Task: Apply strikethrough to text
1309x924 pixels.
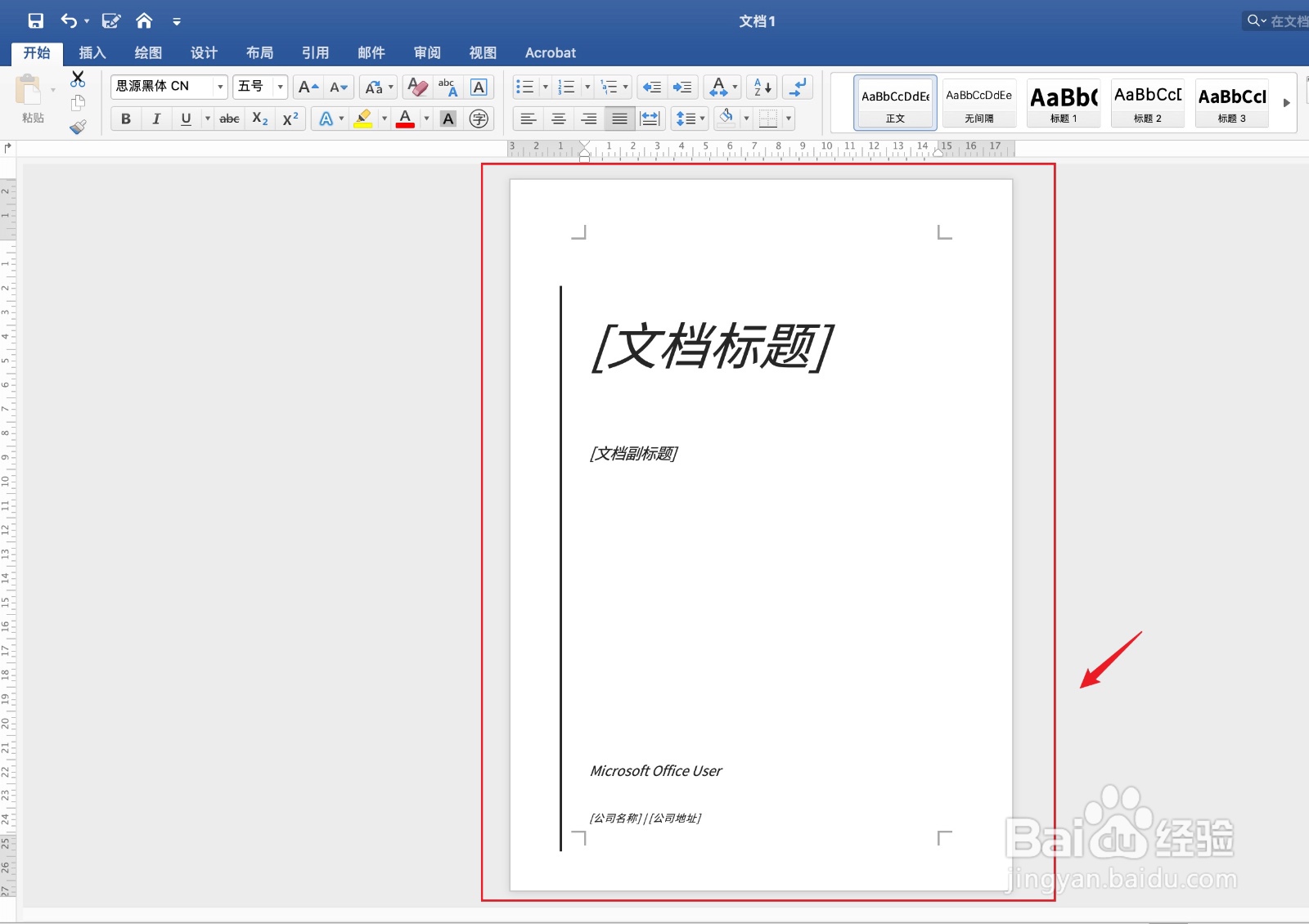Action: 229,119
